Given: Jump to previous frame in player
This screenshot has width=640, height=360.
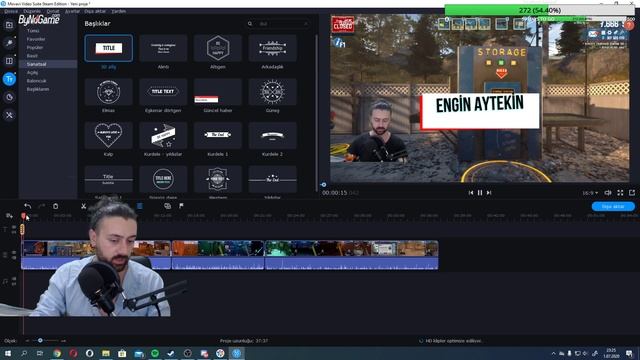Looking at the screenshot, I should [471, 193].
